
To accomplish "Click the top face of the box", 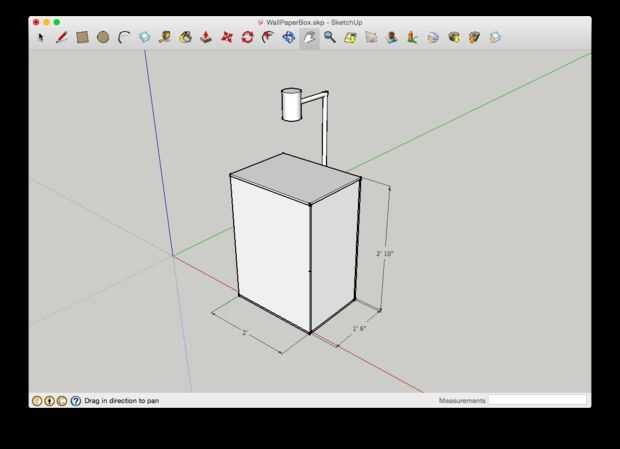I will click(x=295, y=178).
